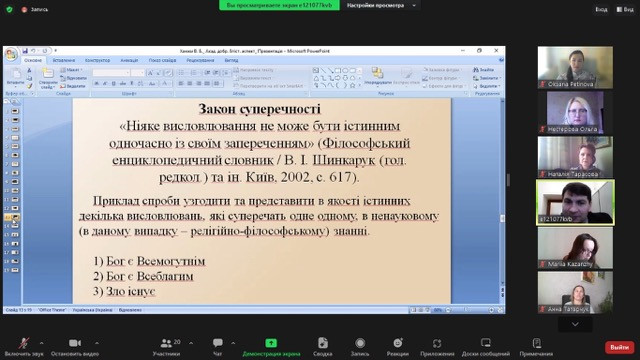Image resolution: width=640 pixels, height=360 pixels.
Task: Leave the meeting with red Выйти button
Action: 619,347
